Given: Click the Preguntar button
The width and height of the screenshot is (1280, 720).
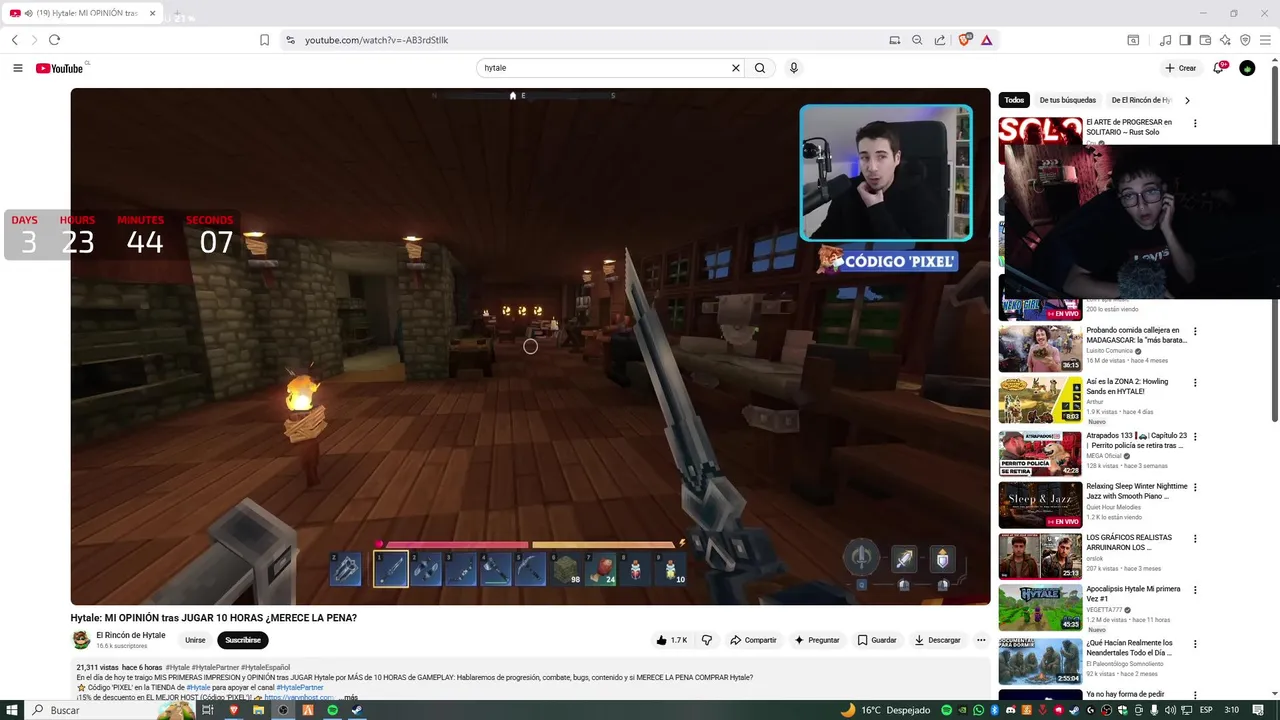Looking at the screenshot, I should click(x=817, y=640).
